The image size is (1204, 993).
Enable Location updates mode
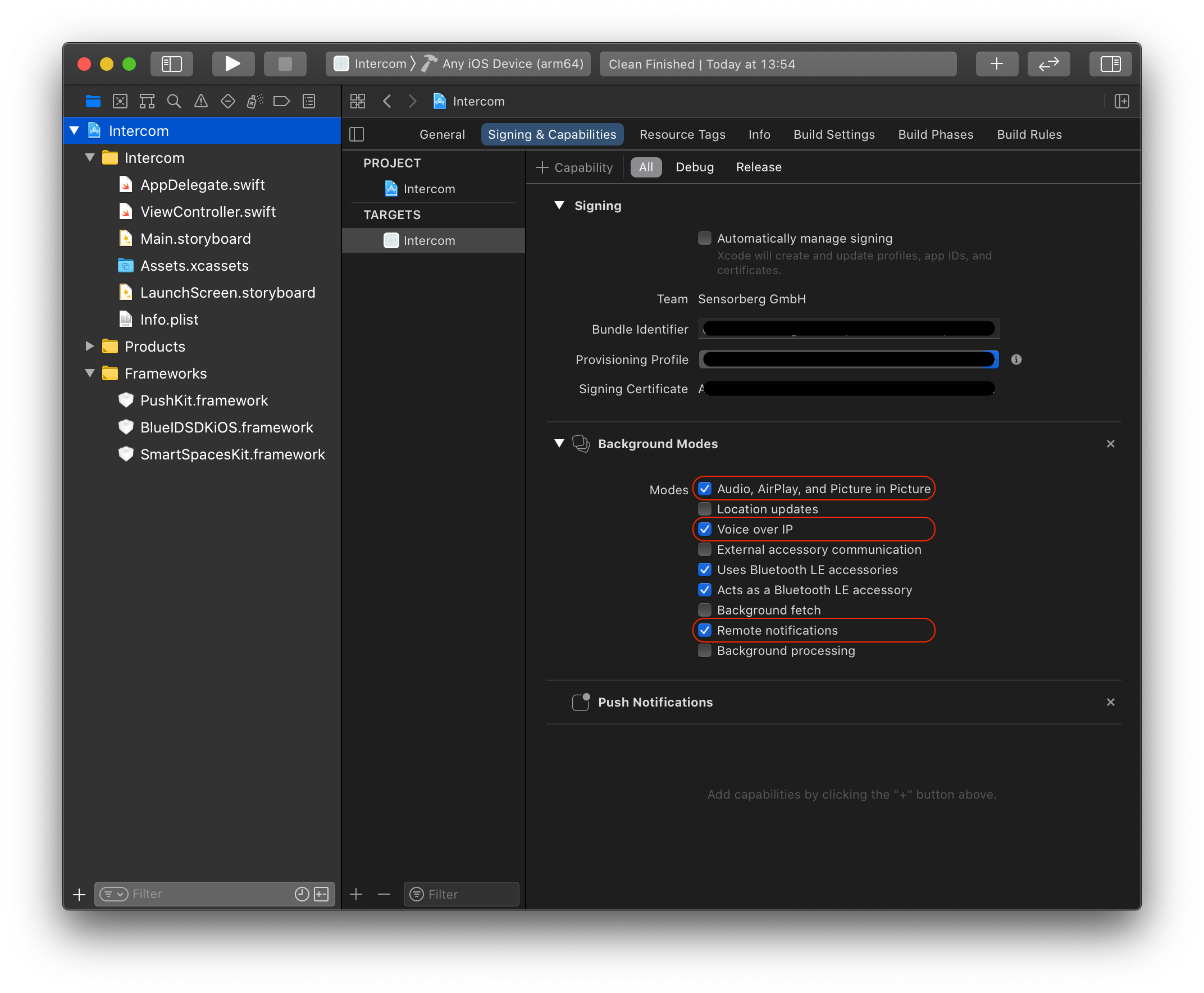(x=705, y=508)
